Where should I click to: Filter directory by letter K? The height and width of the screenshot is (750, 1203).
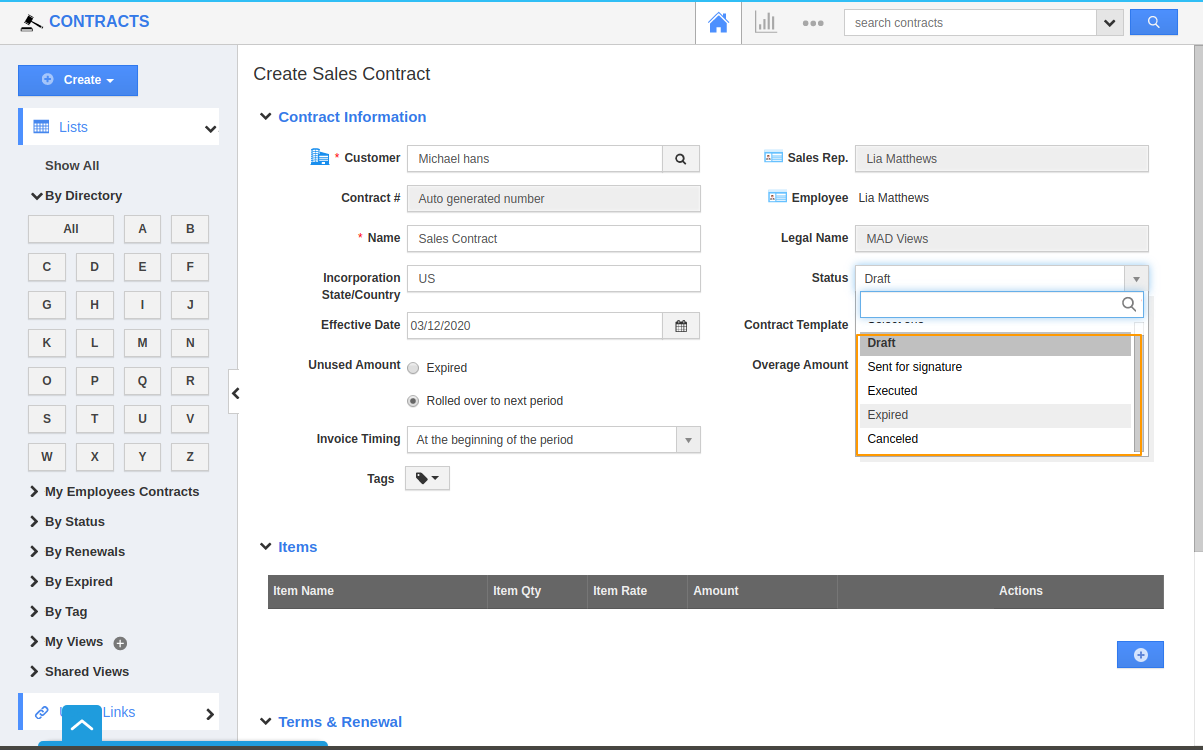[x=47, y=343]
